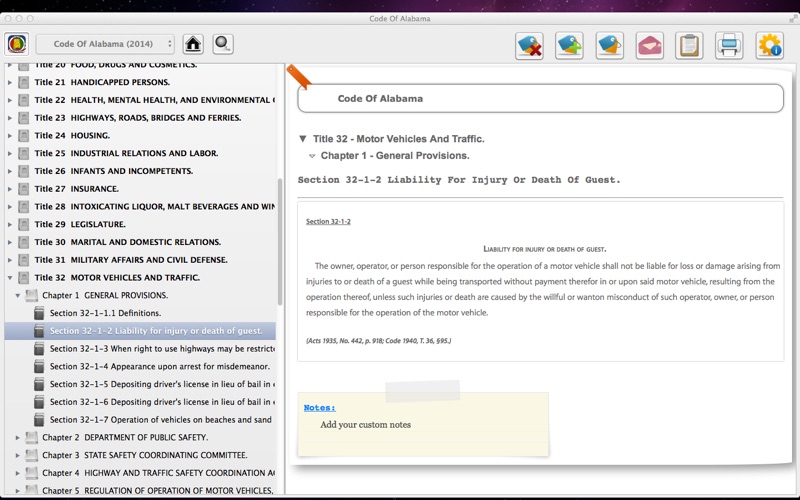Expand Chapter 3 State Safety Coordinating Committee
800x500 pixels.
pos(18,455)
